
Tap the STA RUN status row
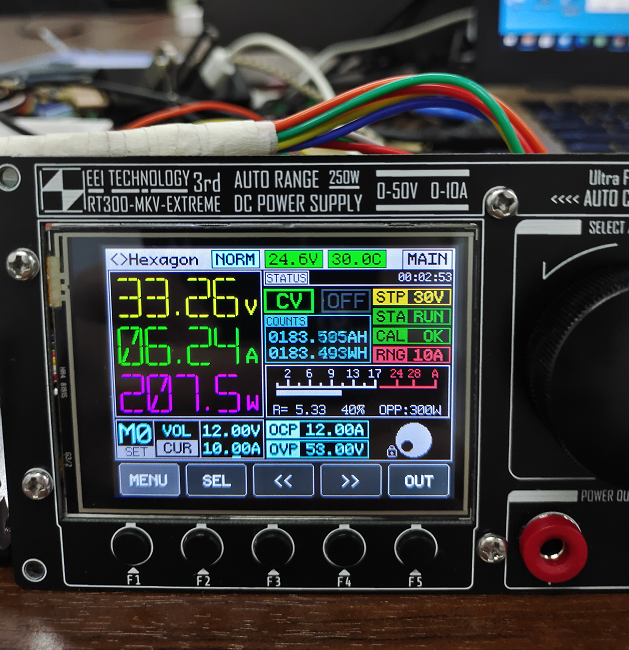click(x=412, y=317)
